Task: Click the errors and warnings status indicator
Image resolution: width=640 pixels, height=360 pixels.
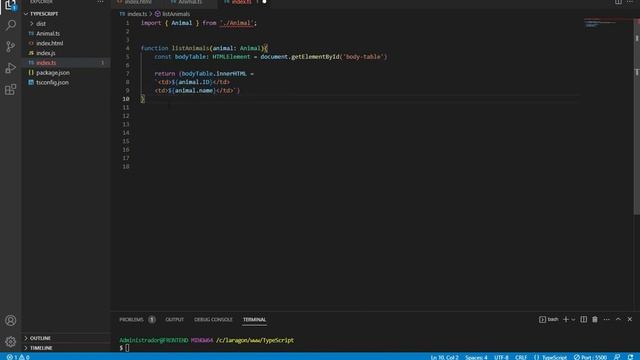Action: (18, 357)
